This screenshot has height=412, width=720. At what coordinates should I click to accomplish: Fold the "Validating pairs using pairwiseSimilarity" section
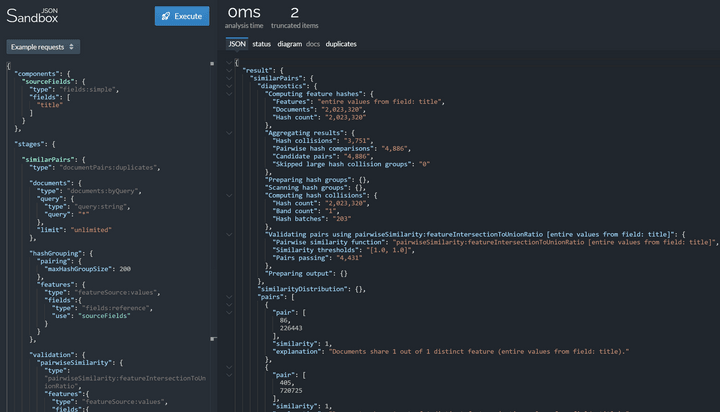coord(229,234)
